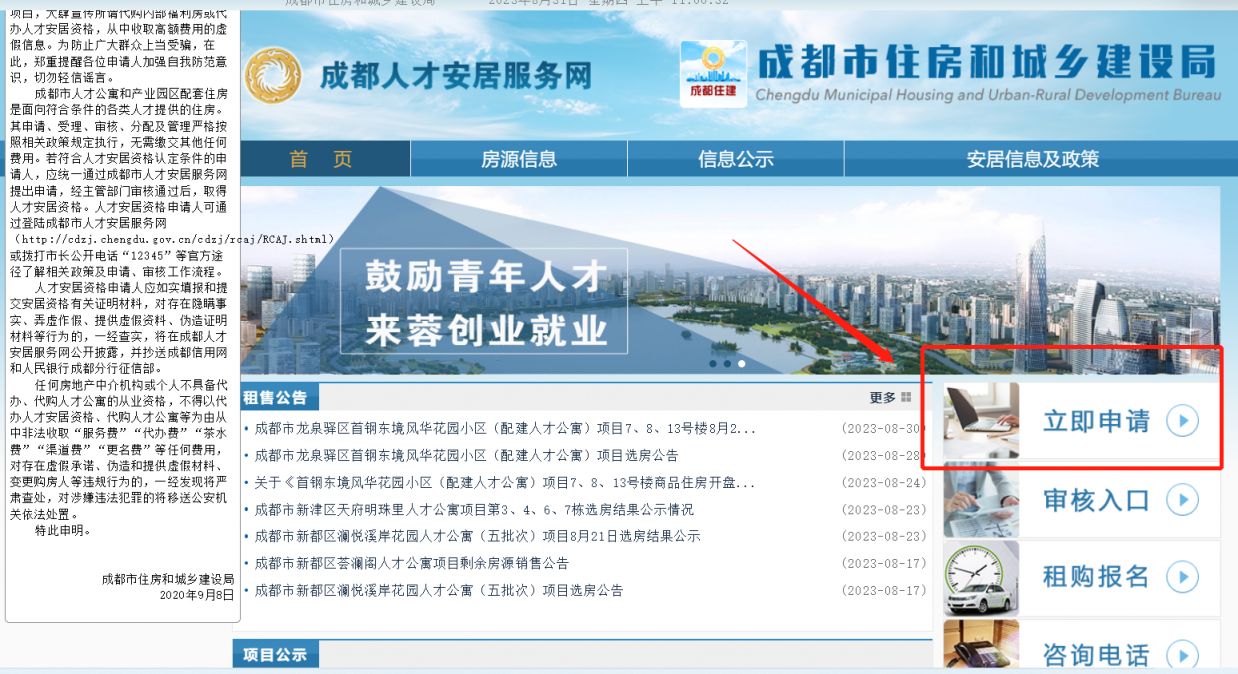The image size is (1238, 674).
Task: Open the clock-and-car thumbnail for 租购报名
Action: tap(981, 578)
